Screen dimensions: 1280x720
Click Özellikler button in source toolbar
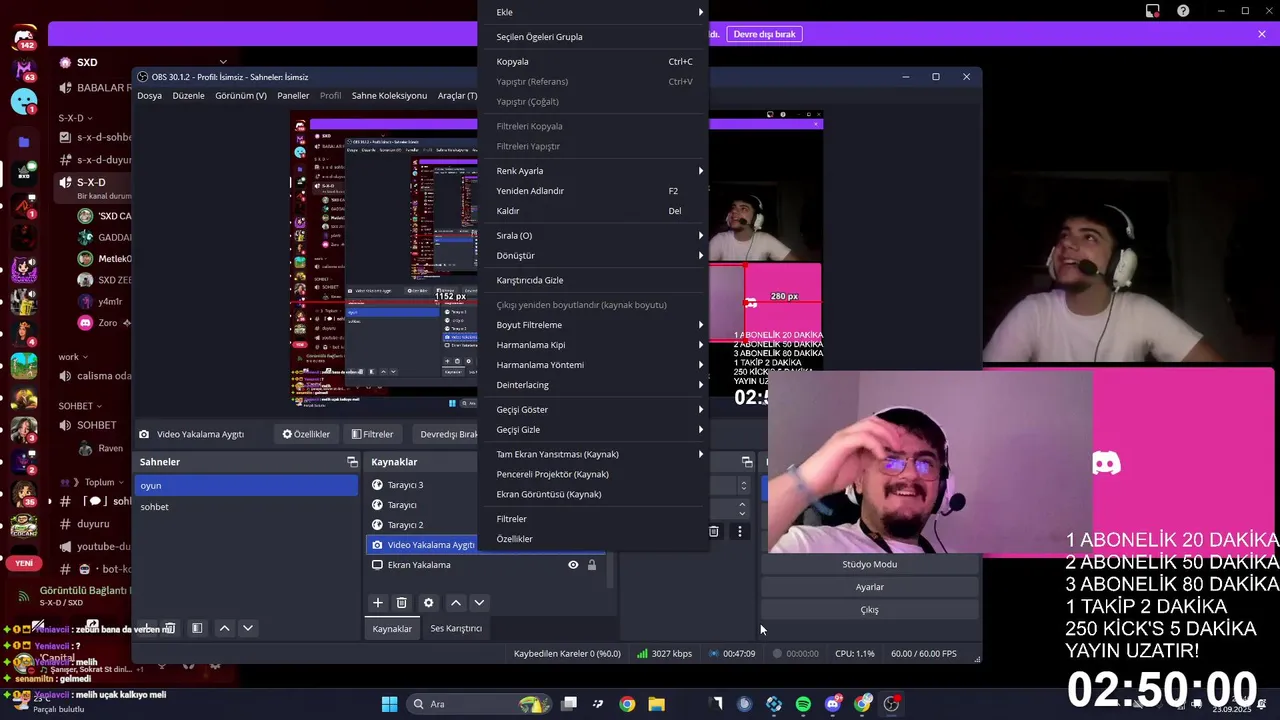(306, 435)
